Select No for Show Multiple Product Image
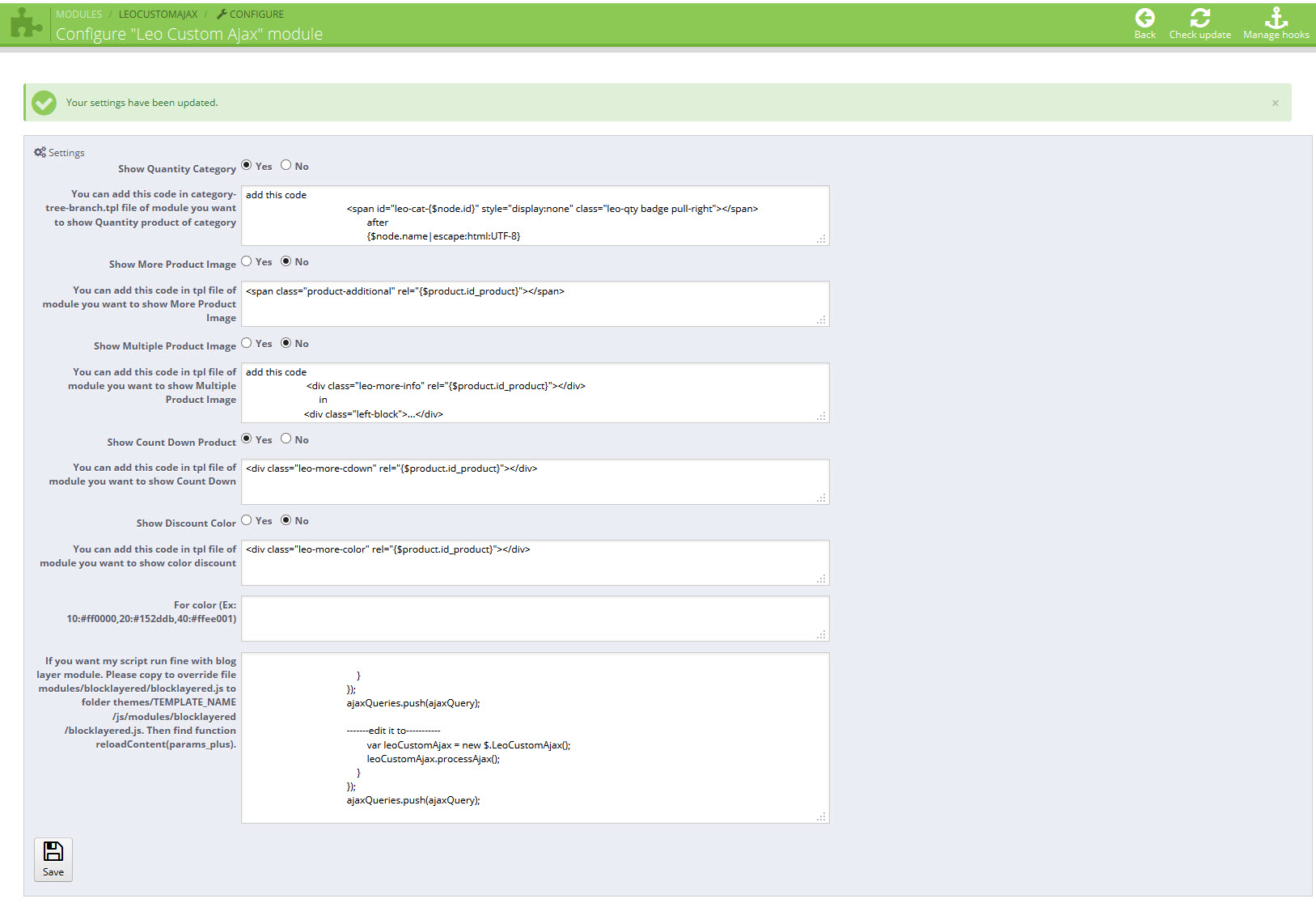This screenshot has width=1316, height=903. (286, 343)
